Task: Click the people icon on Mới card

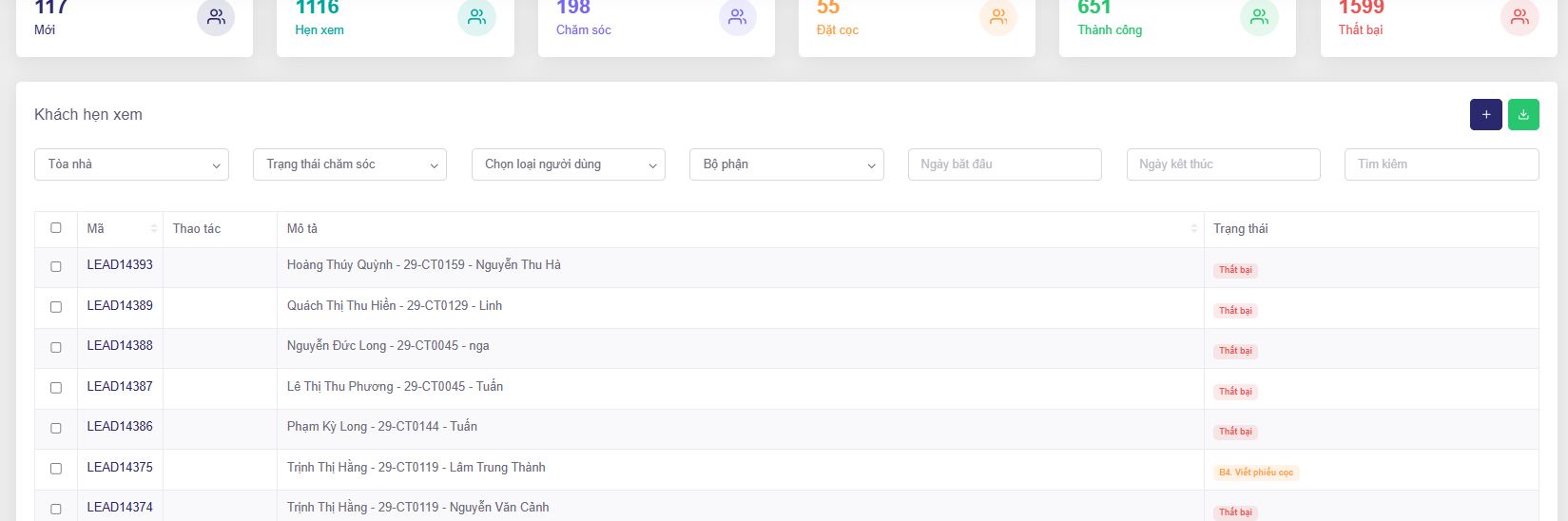Action: click(x=216, y=17)
